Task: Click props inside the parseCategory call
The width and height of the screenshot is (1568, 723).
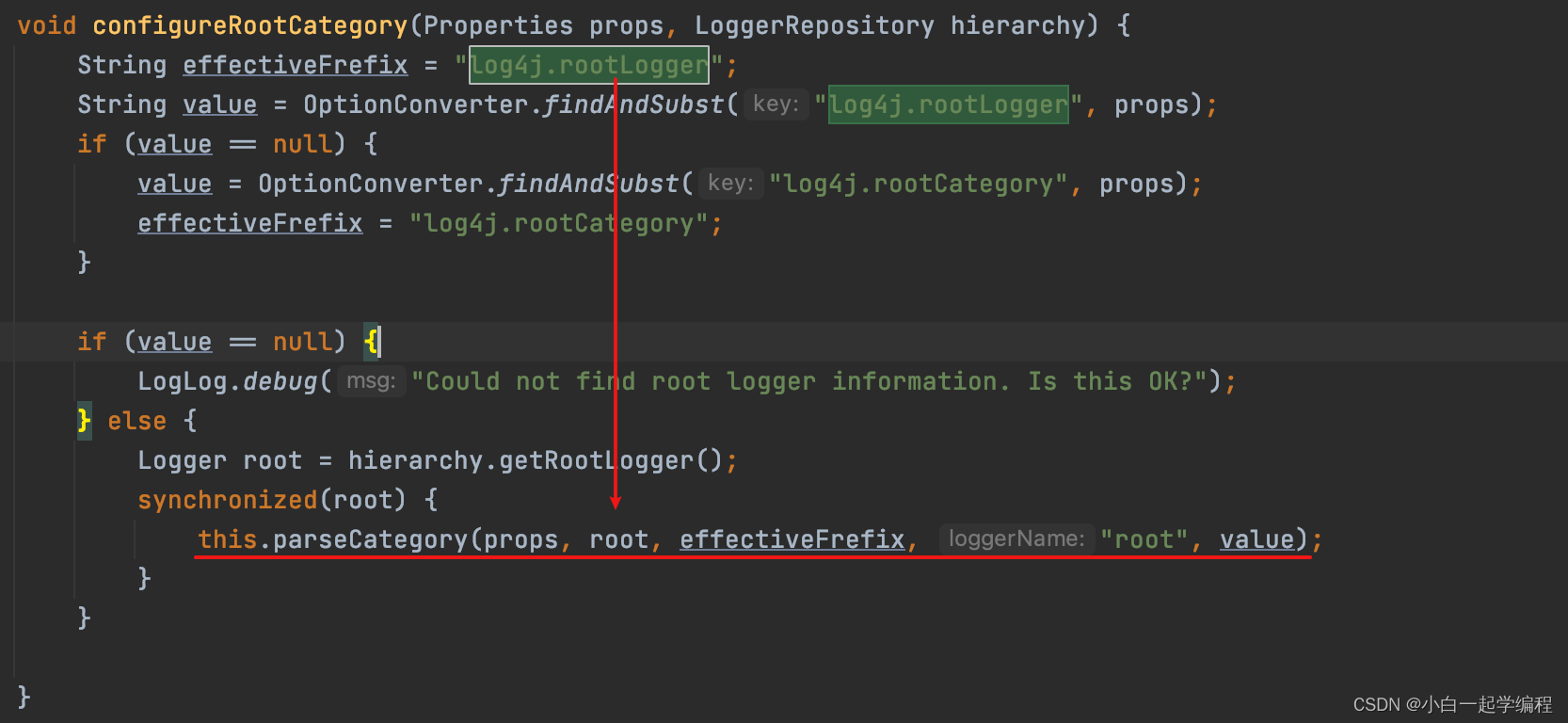Action: tap(521, 539)
